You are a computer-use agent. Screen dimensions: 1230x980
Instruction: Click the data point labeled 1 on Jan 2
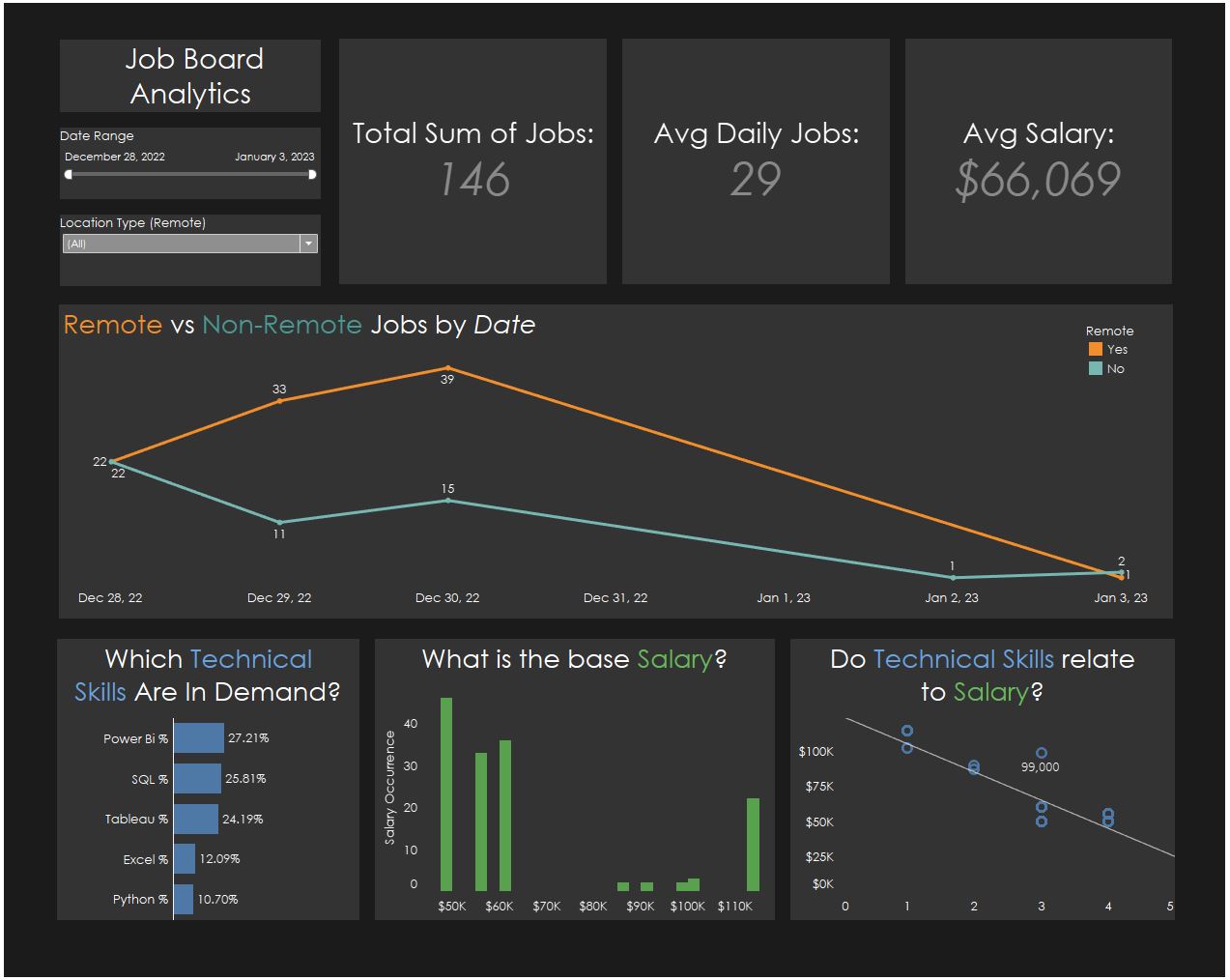[x=951, y=578]
